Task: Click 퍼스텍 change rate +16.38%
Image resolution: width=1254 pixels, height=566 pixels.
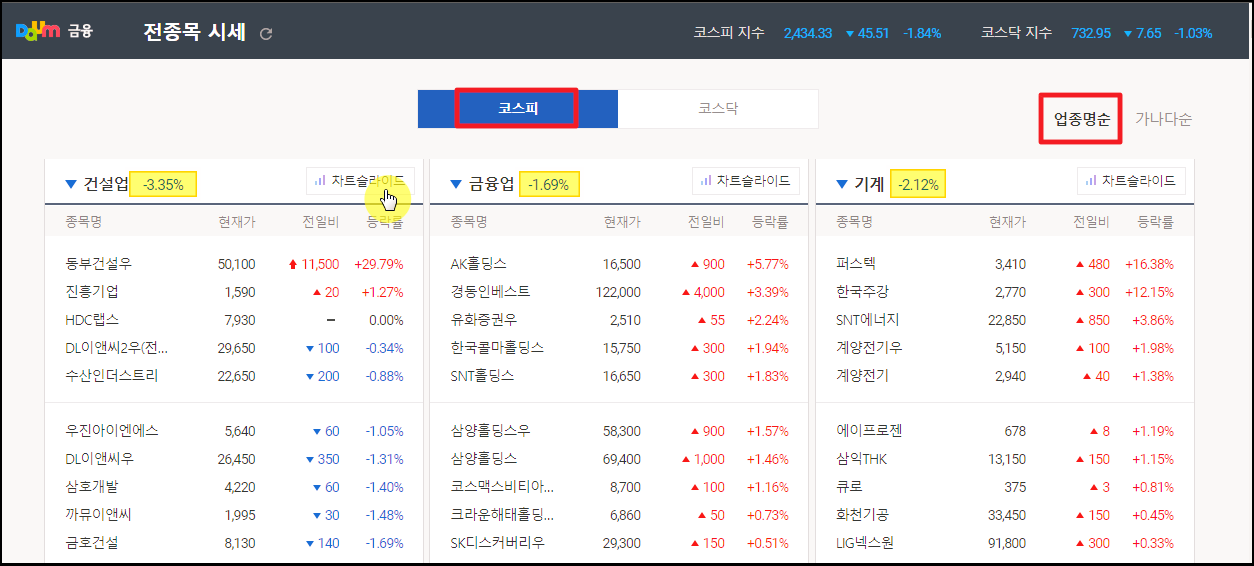Action: pos(1149,264)
